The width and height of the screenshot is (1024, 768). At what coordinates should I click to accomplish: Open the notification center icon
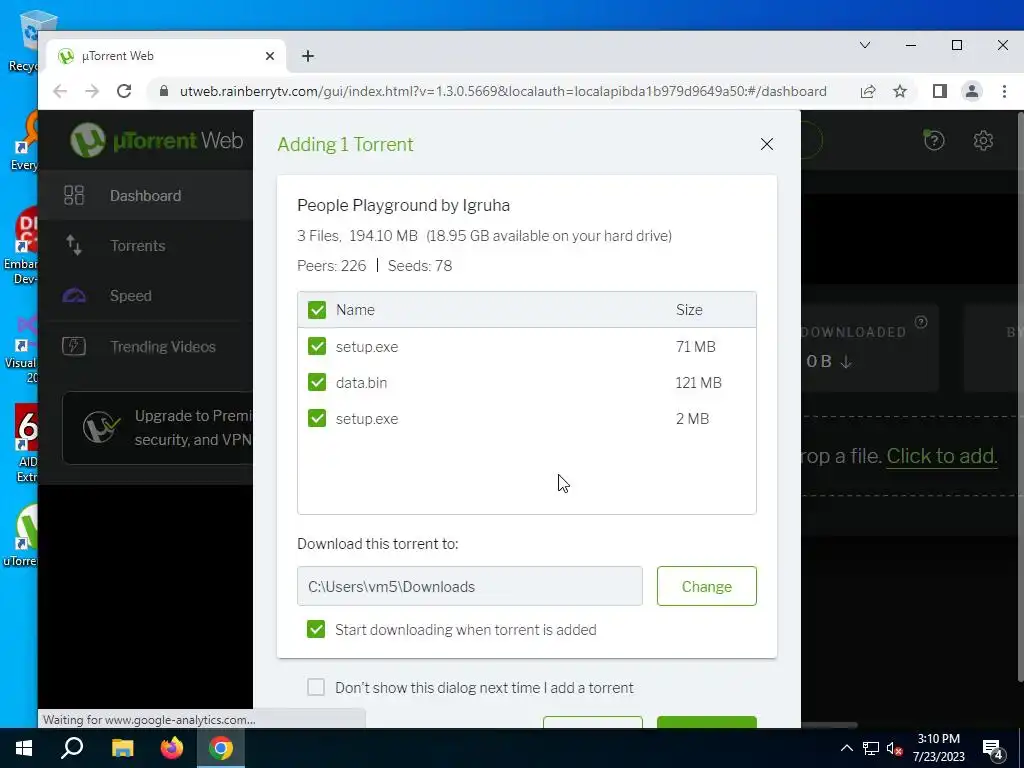pos(993,749)
